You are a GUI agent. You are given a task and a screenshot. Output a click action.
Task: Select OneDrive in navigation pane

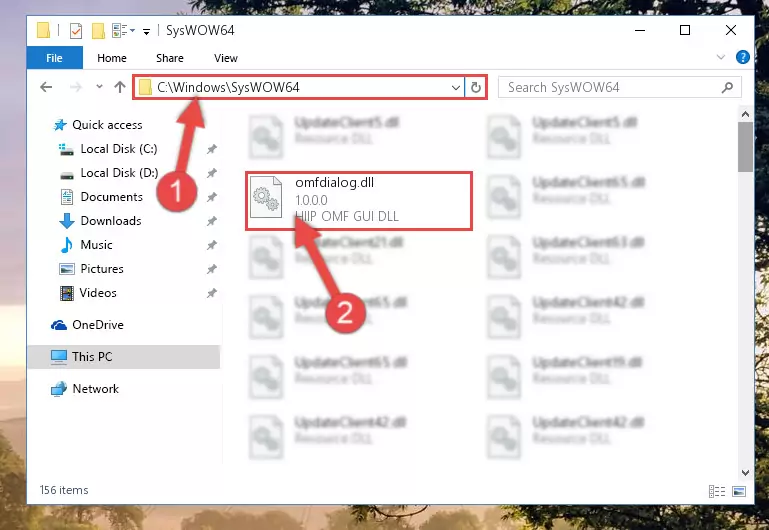click(98, 325)
